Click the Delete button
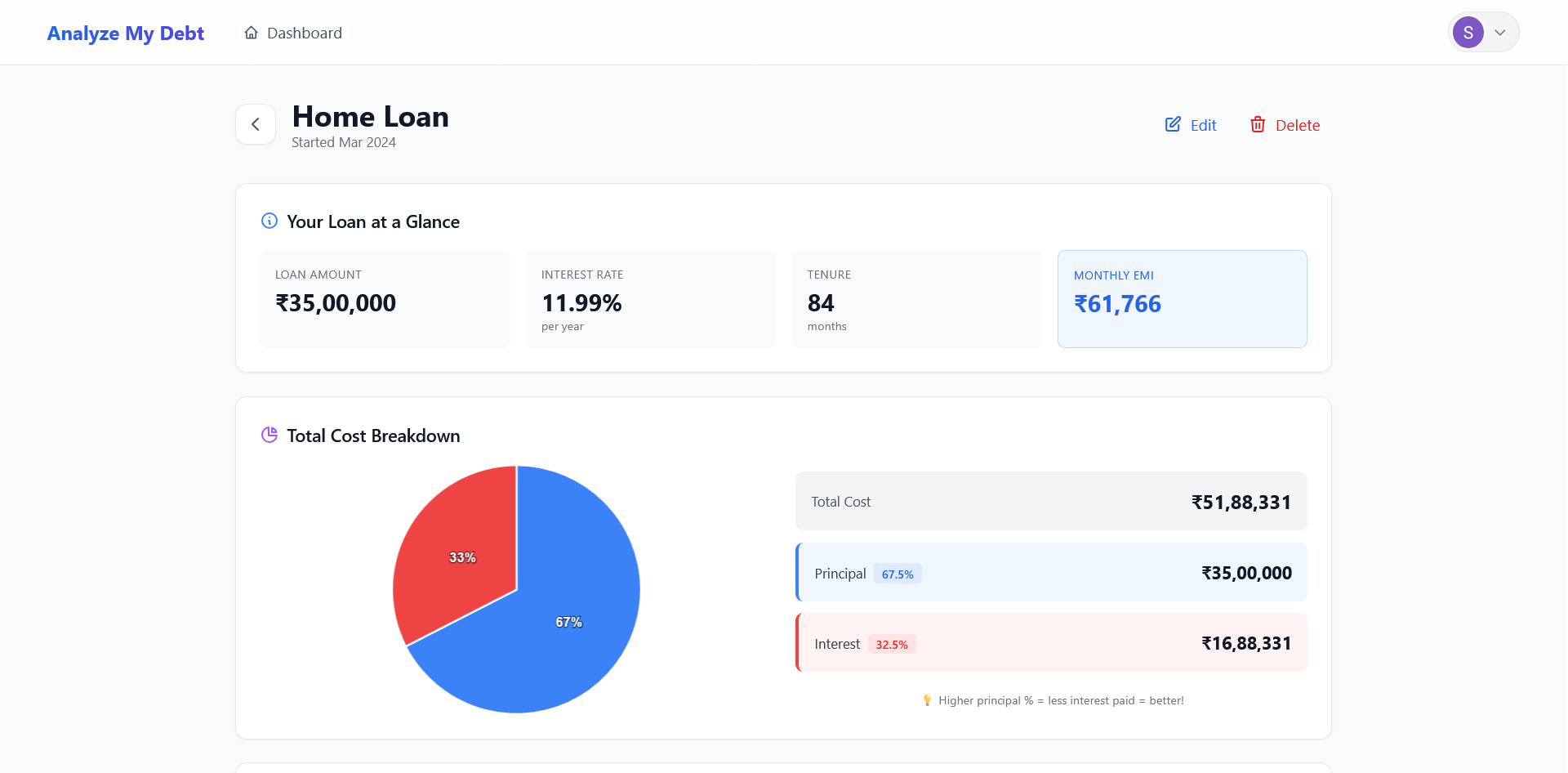Screen dimensions: 1568x773 point(1298,124)
